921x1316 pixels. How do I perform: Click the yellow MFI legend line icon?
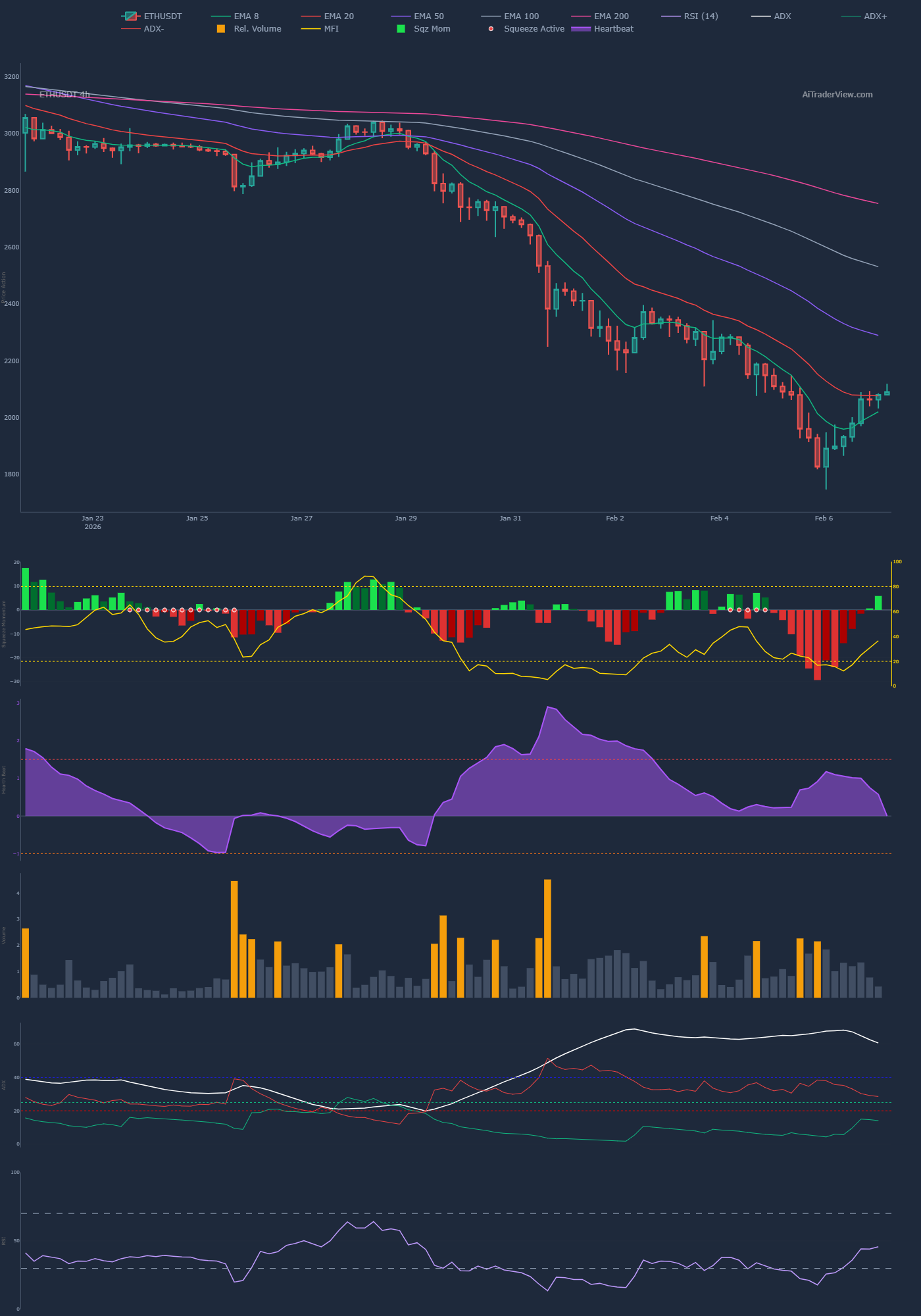(x=311, y=29)
